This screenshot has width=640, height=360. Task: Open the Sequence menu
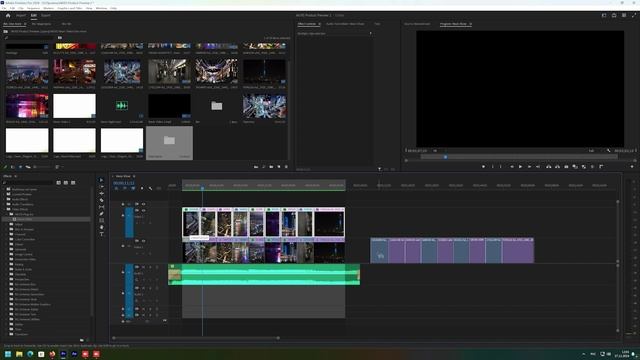coord(33,8)
